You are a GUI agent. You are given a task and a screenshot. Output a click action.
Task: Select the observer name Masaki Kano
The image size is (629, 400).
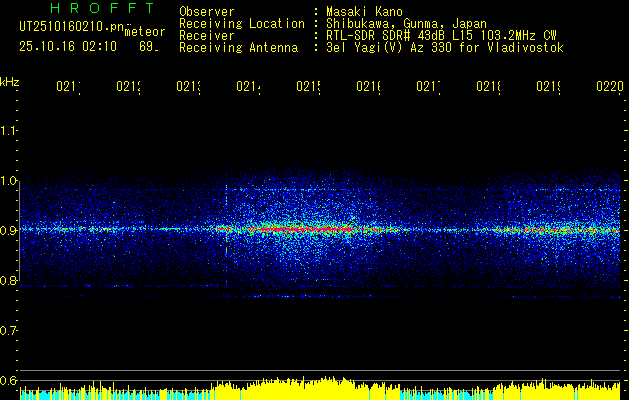click(x=364, y=12)
